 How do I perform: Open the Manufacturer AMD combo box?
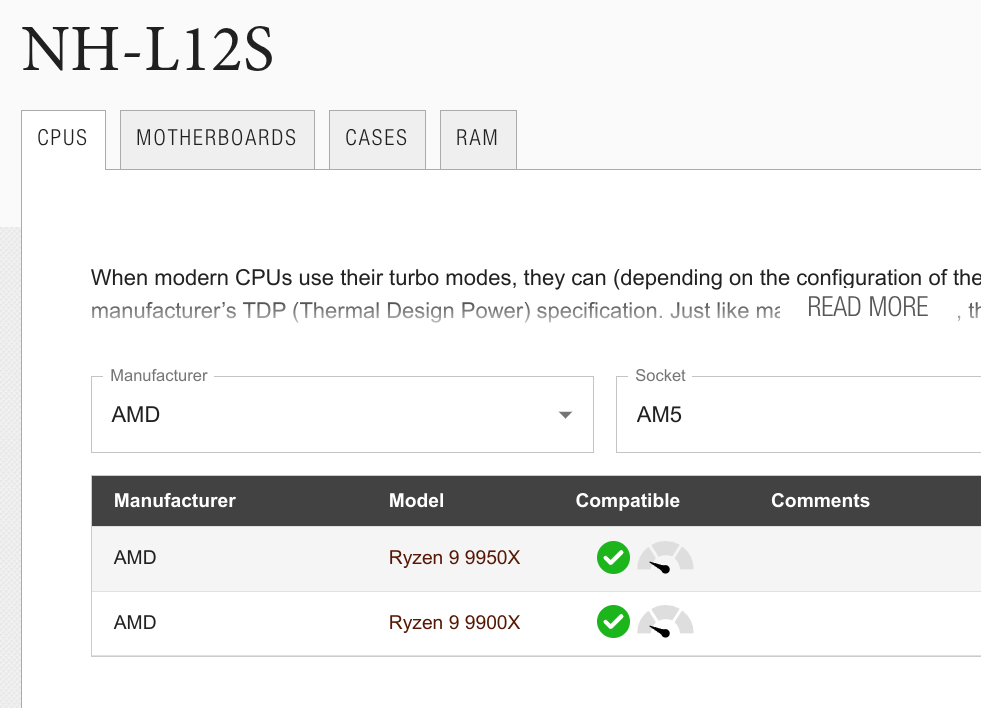click(330, 415)
